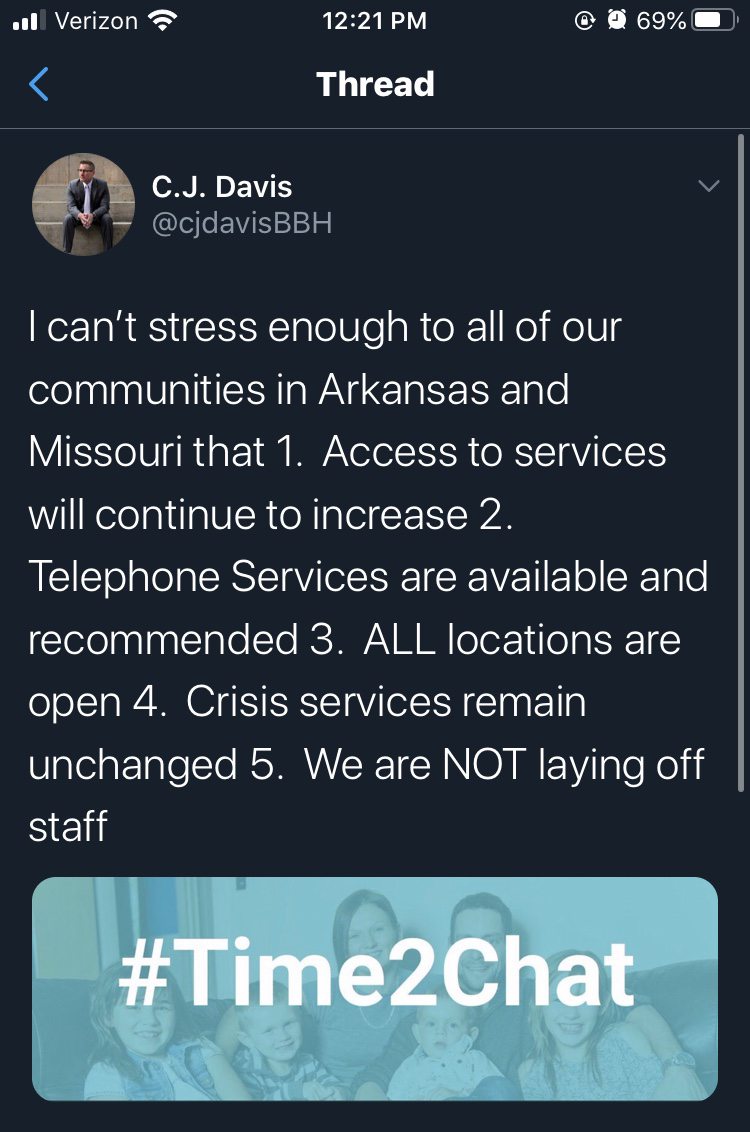The height and width of the screenshot is (1132, 750).
Task: Open the #Time2Chat image
Action: point(375,988)
